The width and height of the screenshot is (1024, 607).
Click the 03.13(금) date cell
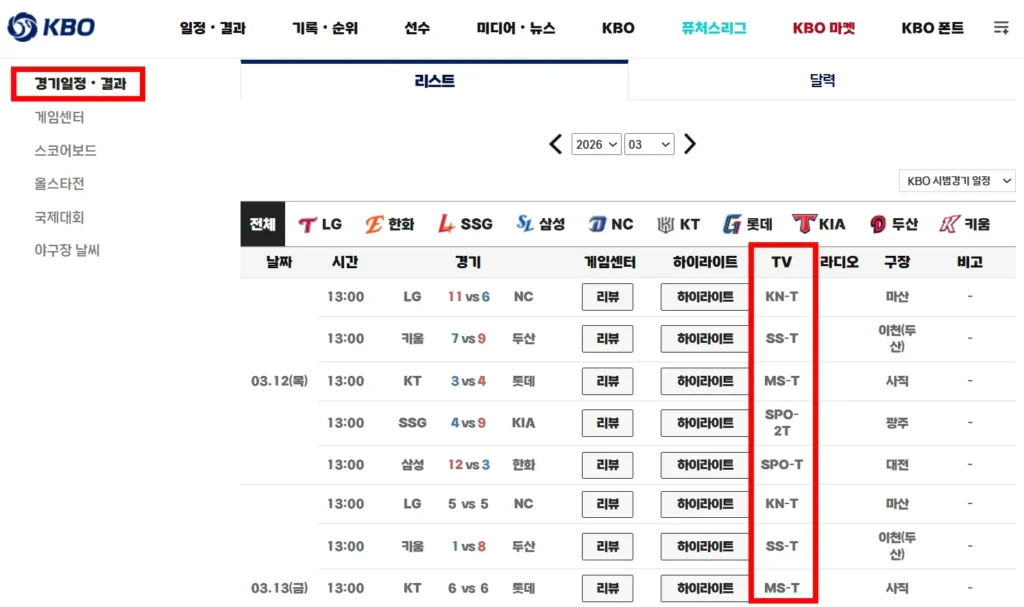(x=280, y=588)
